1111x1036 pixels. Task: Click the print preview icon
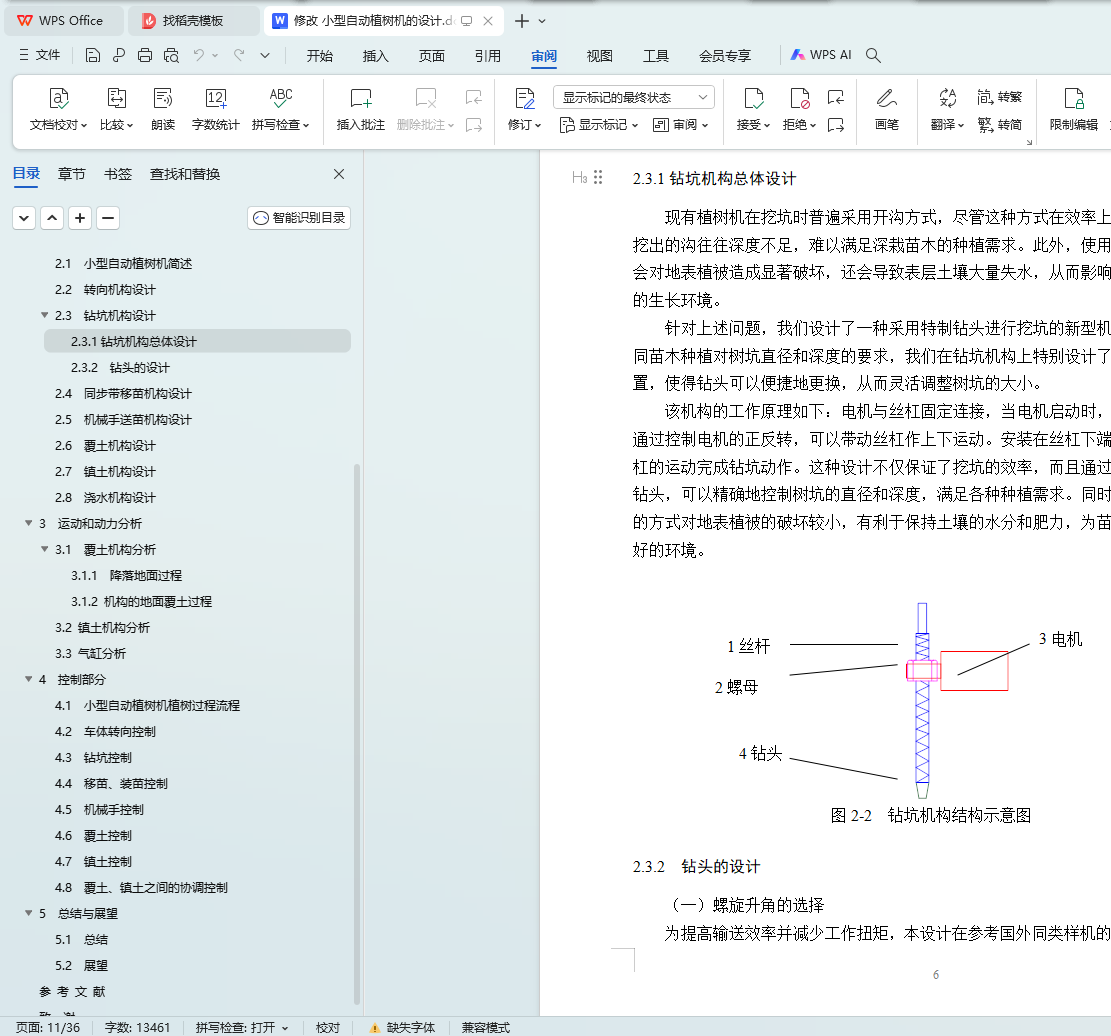pyautogui.click(x=171, y=55)
